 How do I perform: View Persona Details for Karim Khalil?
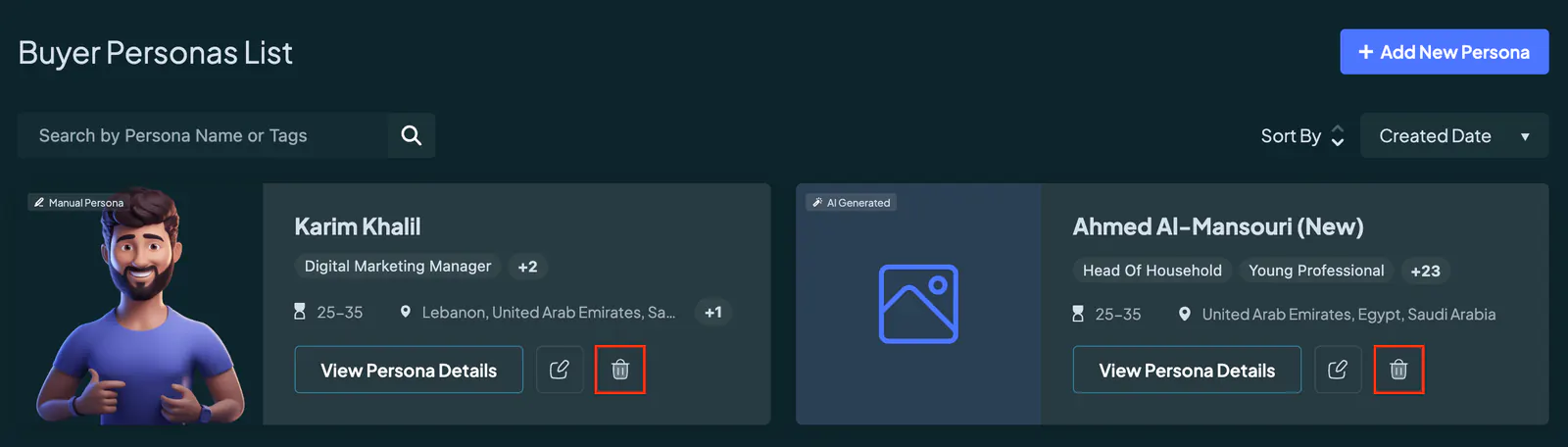pos(409,370)
